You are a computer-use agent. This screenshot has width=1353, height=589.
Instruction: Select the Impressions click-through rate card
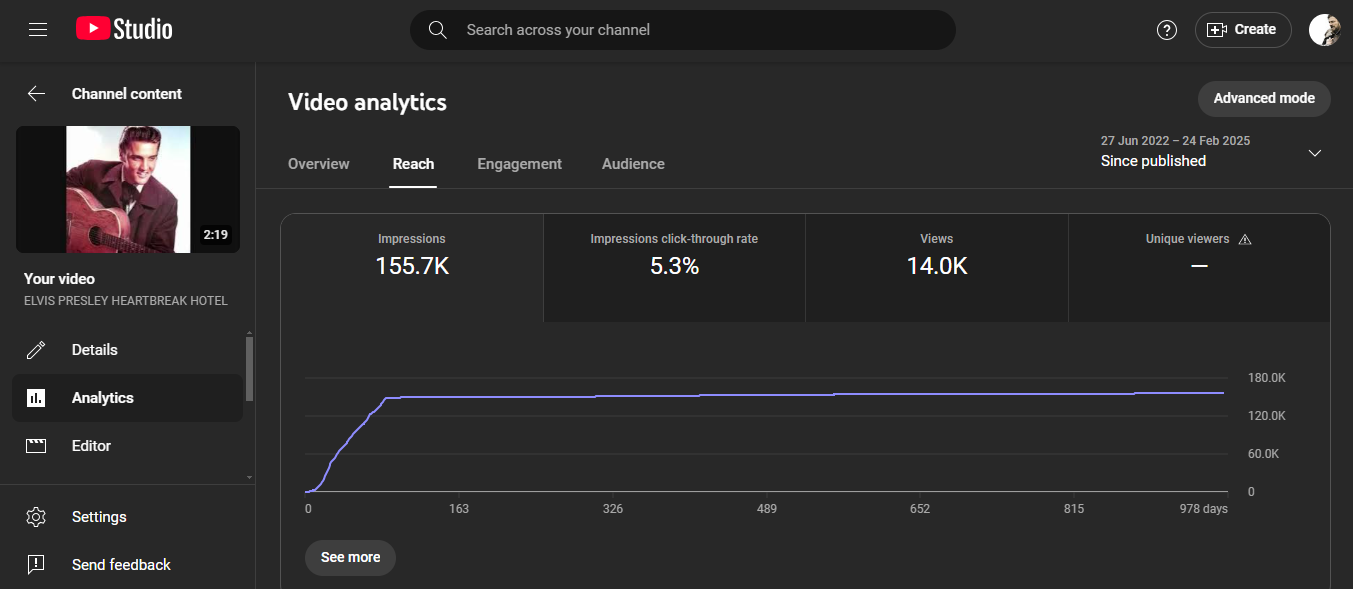[674, 268]
